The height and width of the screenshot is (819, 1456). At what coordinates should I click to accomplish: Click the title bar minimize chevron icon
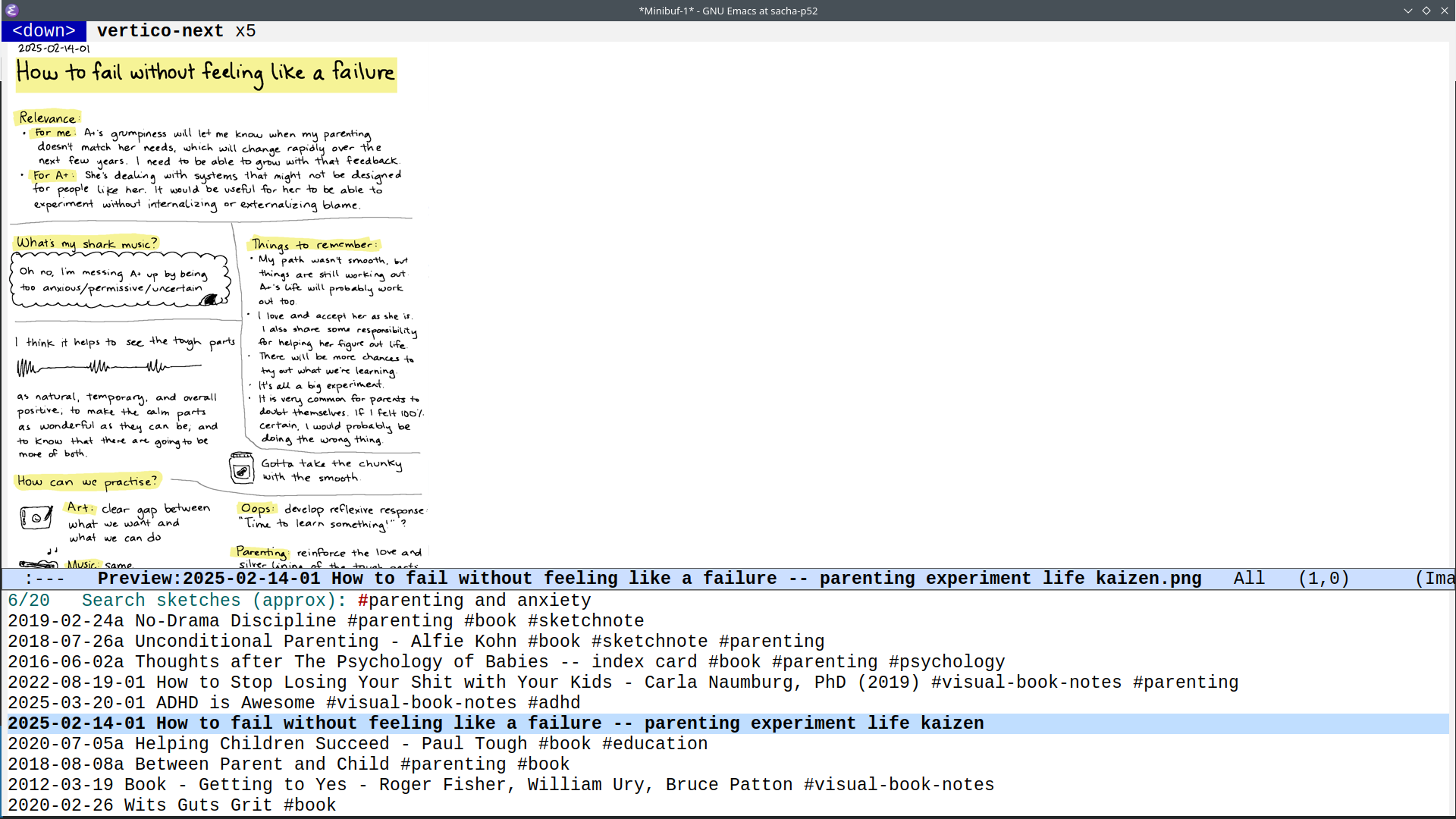click(1408, 11)
